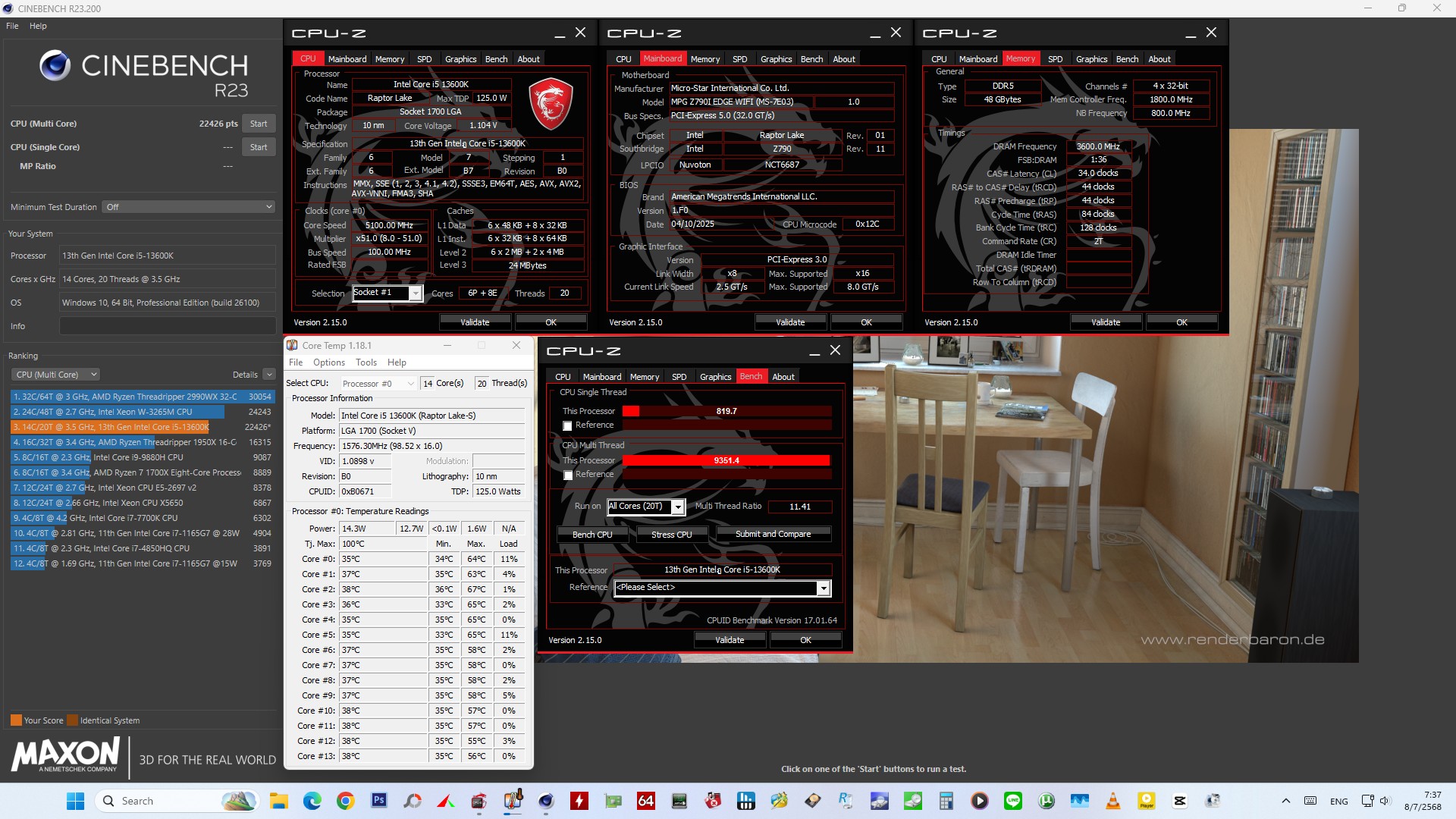Click Validate in the Memory CPU-Z window
Screen dimensions: 1456x819
1106,322
